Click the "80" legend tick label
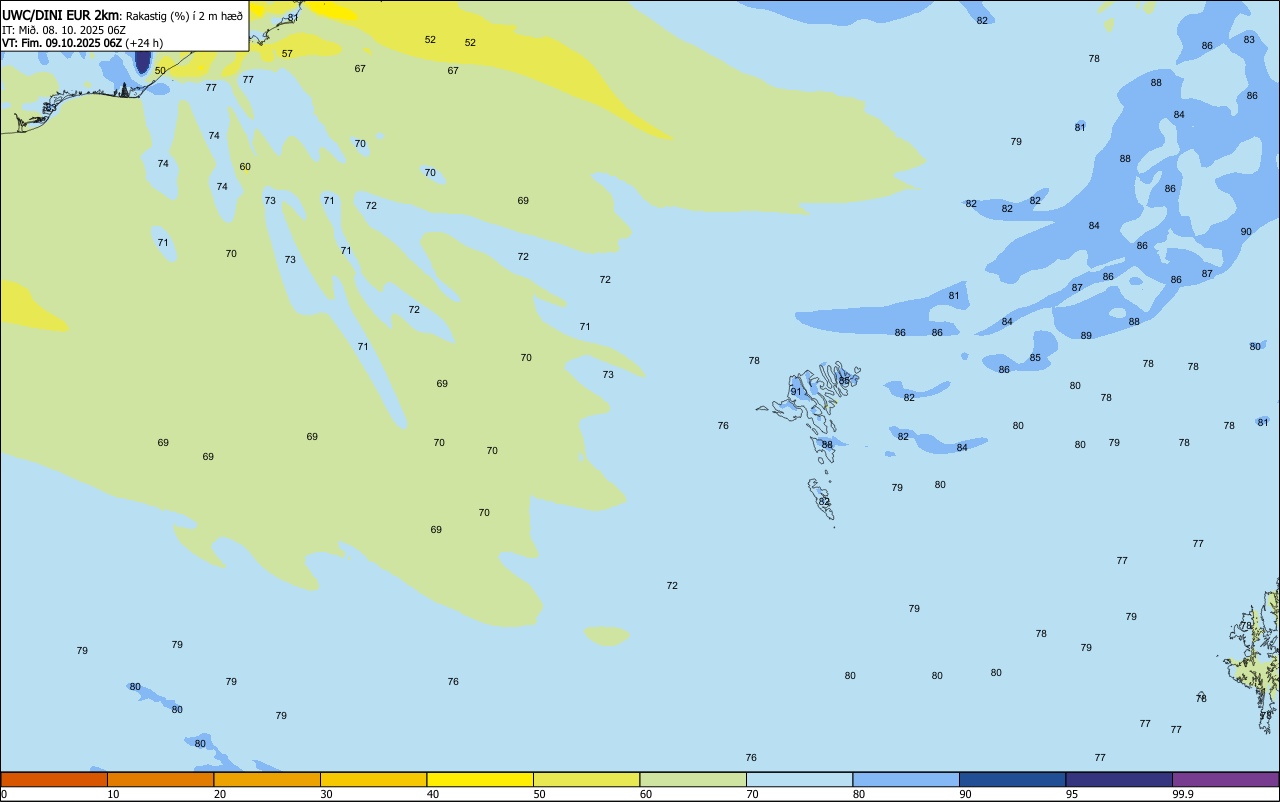 [x=859, y=794]
